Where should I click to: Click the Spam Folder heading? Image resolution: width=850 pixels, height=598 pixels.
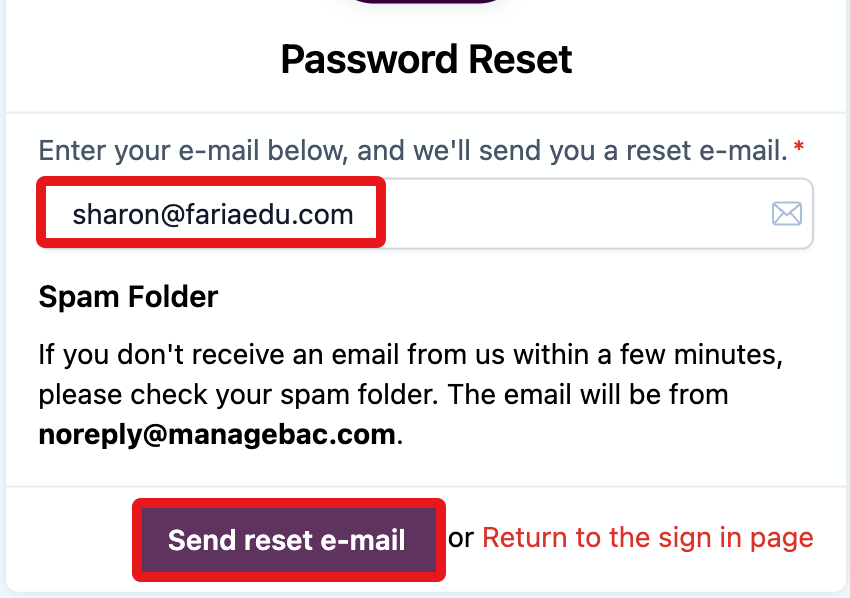pyautogui.click(x=128, y=297)
